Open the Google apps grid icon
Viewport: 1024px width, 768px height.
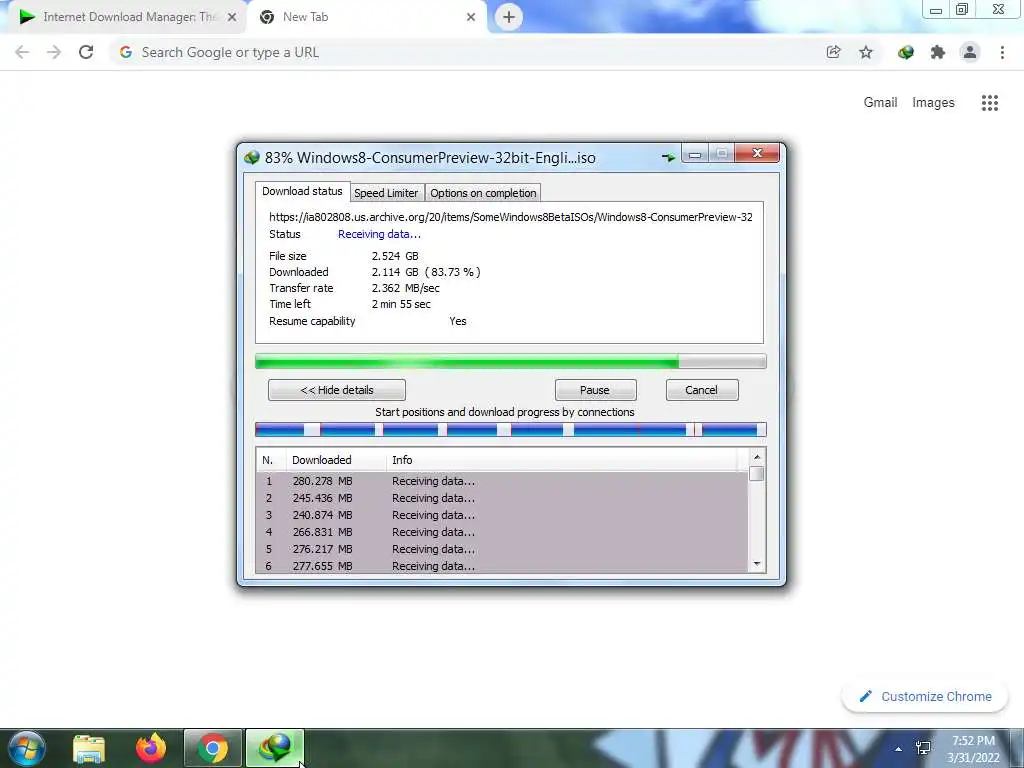coord(989,103)
